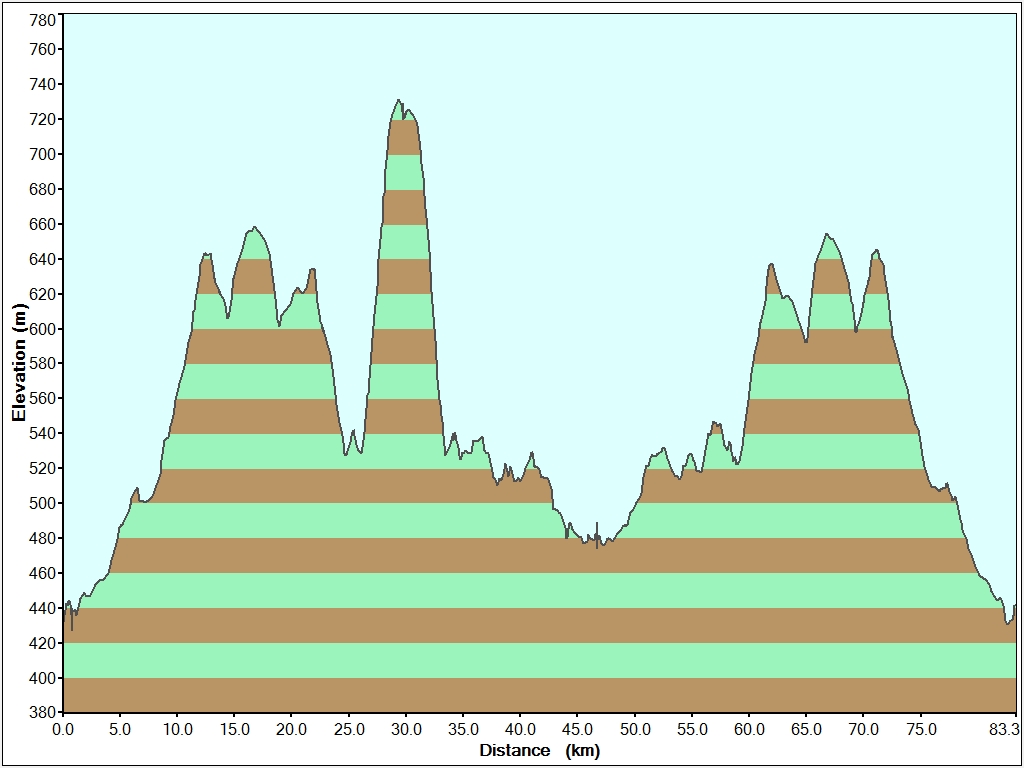Click the 0.0 distance tick label
The width and height of the screenshot is (1024, 768).
coord(63,729)
